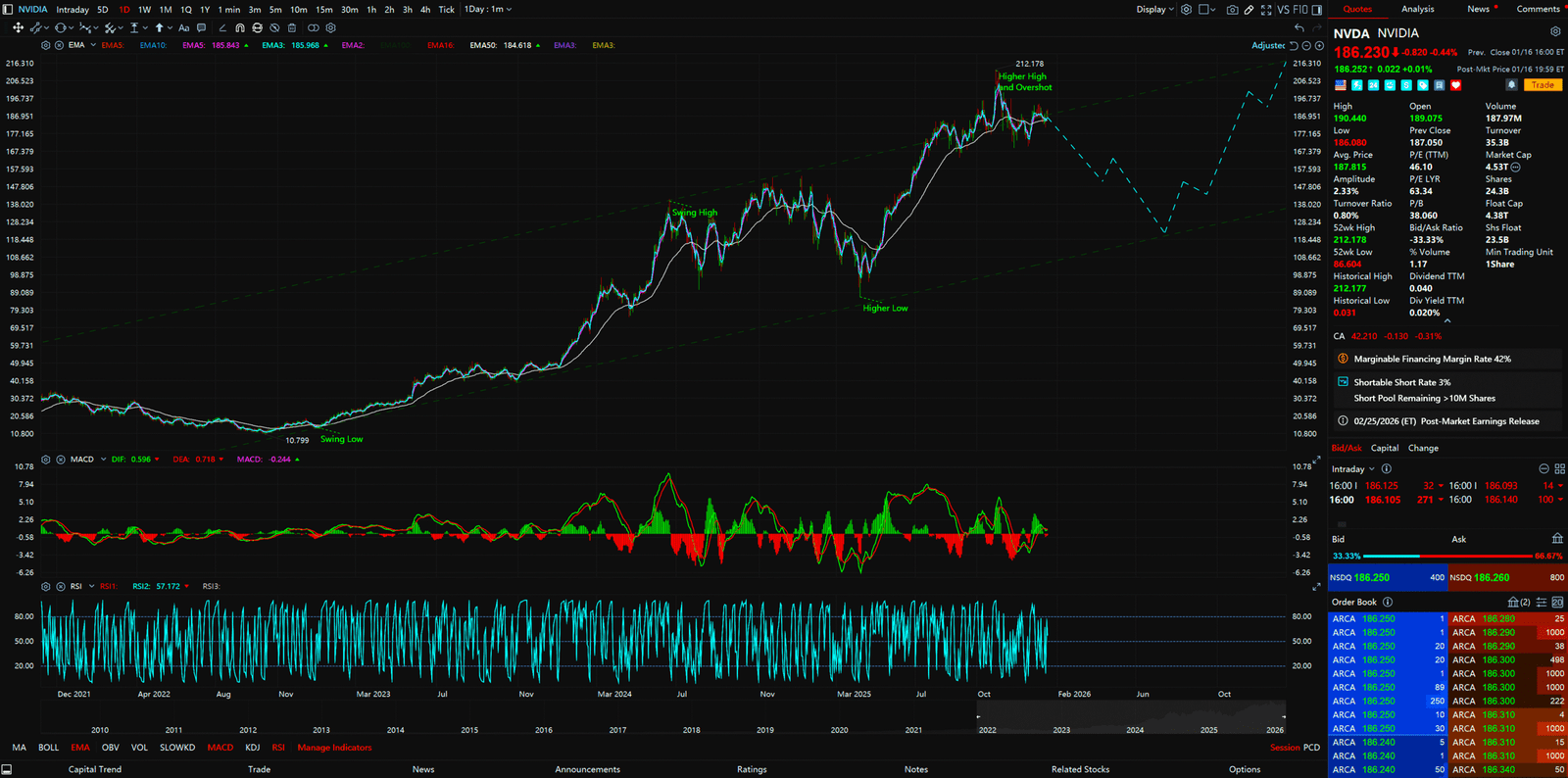Toggle the BOLL indicator overlay
The width and height of the screenshot is (1568, 778).
[x=48, y=748]
